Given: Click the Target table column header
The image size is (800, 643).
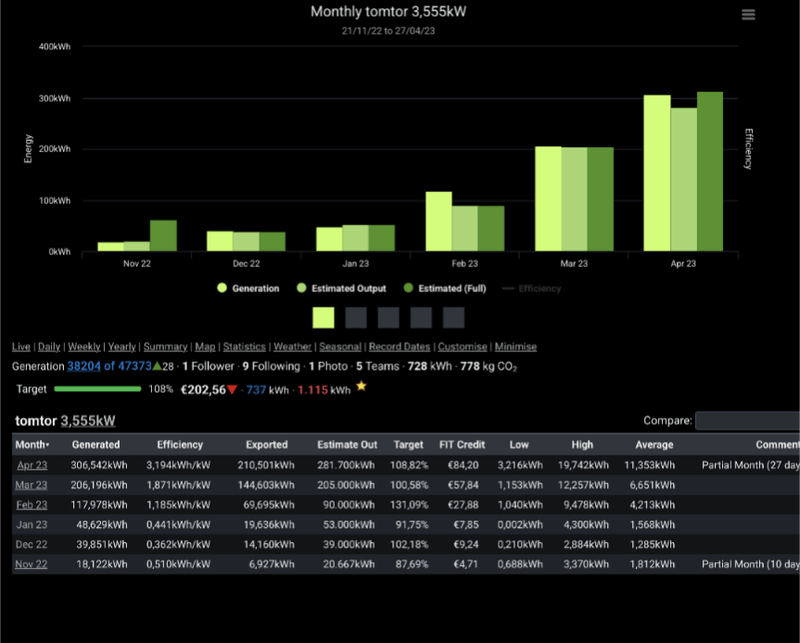Looking at the screenshot, I should 409,444.
